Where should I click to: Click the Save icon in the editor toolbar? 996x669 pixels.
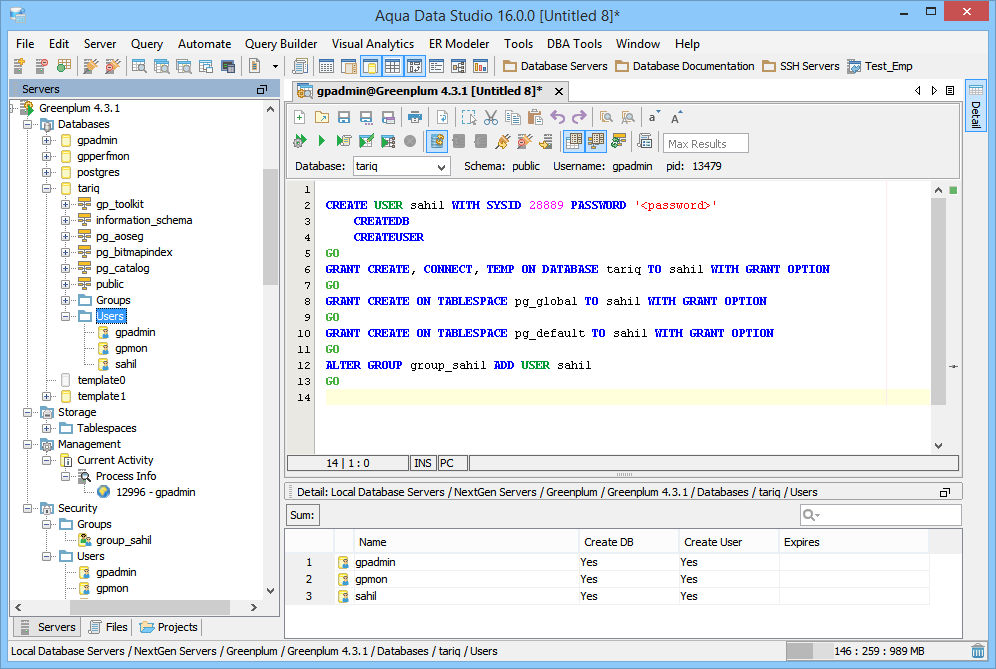click(343, 117)
